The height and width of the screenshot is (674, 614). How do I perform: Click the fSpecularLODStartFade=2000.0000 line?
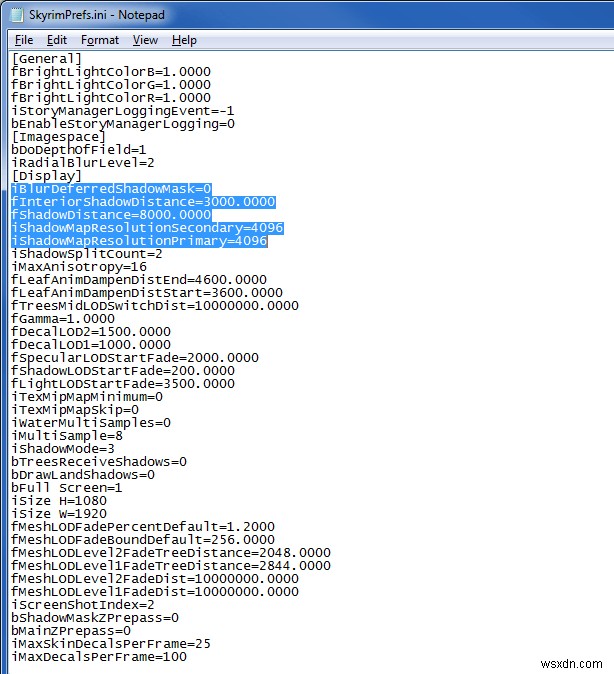[x=135, y=358]
